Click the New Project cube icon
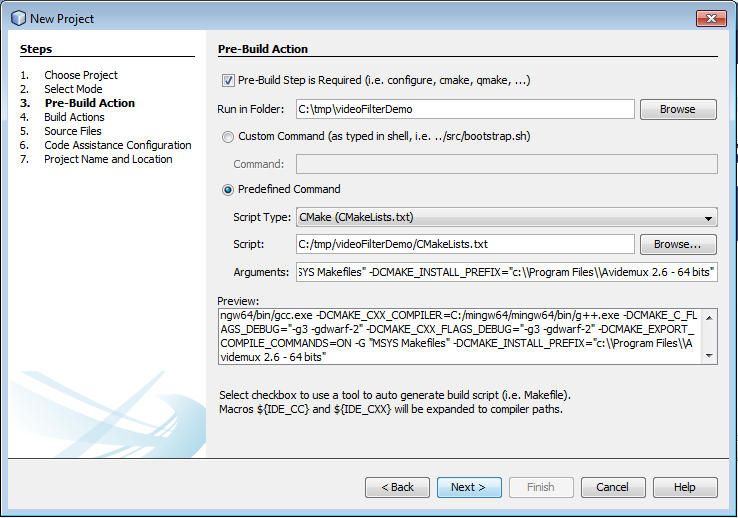 click(x=17, y=17)
